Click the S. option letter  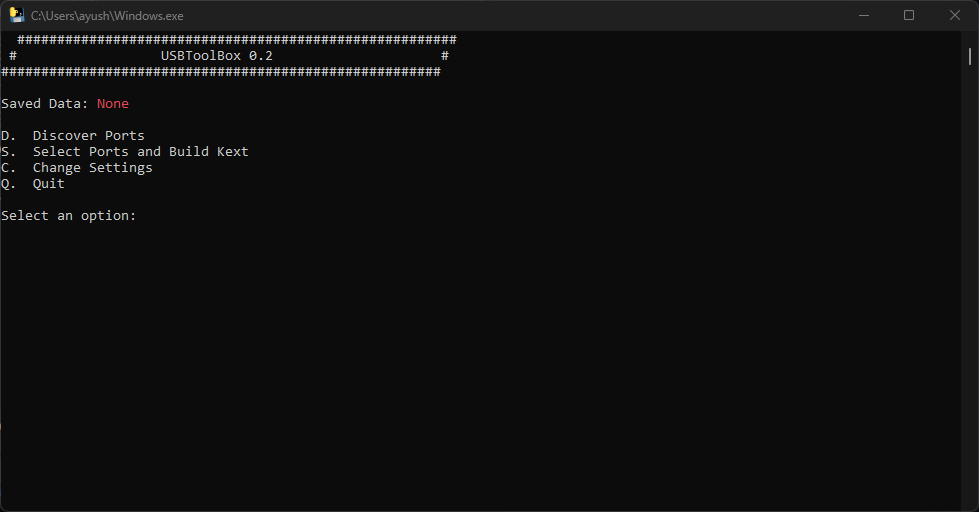point(9,152)
